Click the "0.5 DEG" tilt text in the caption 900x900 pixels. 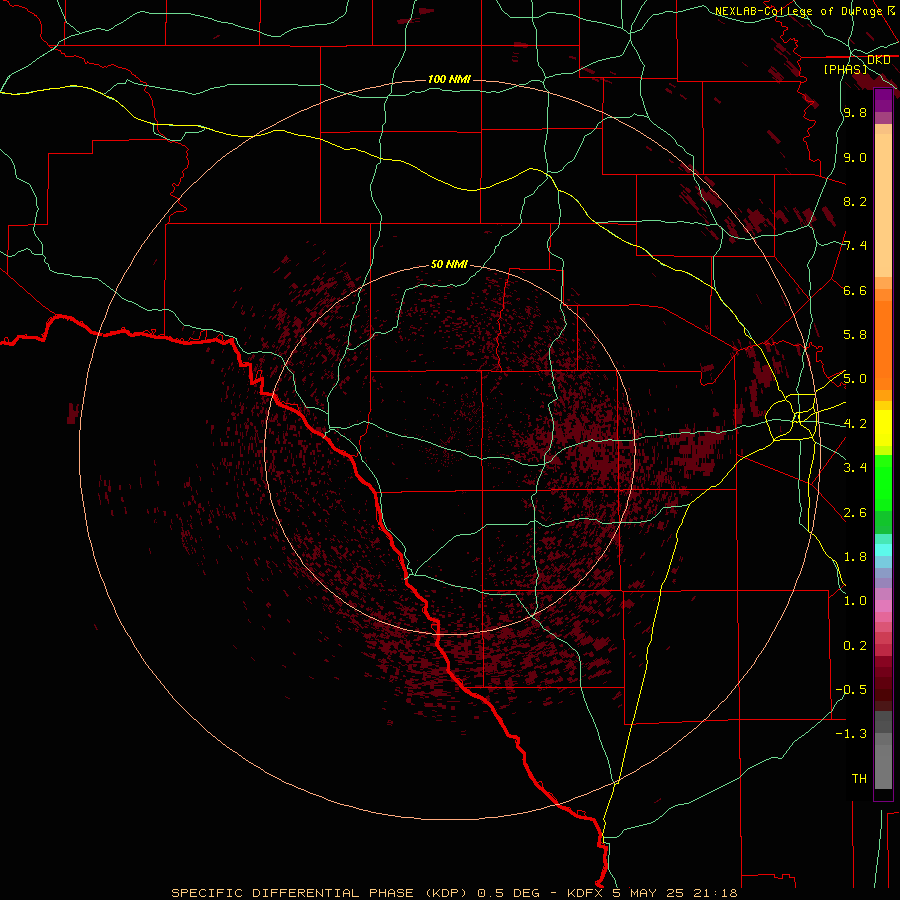click(509, 893)
